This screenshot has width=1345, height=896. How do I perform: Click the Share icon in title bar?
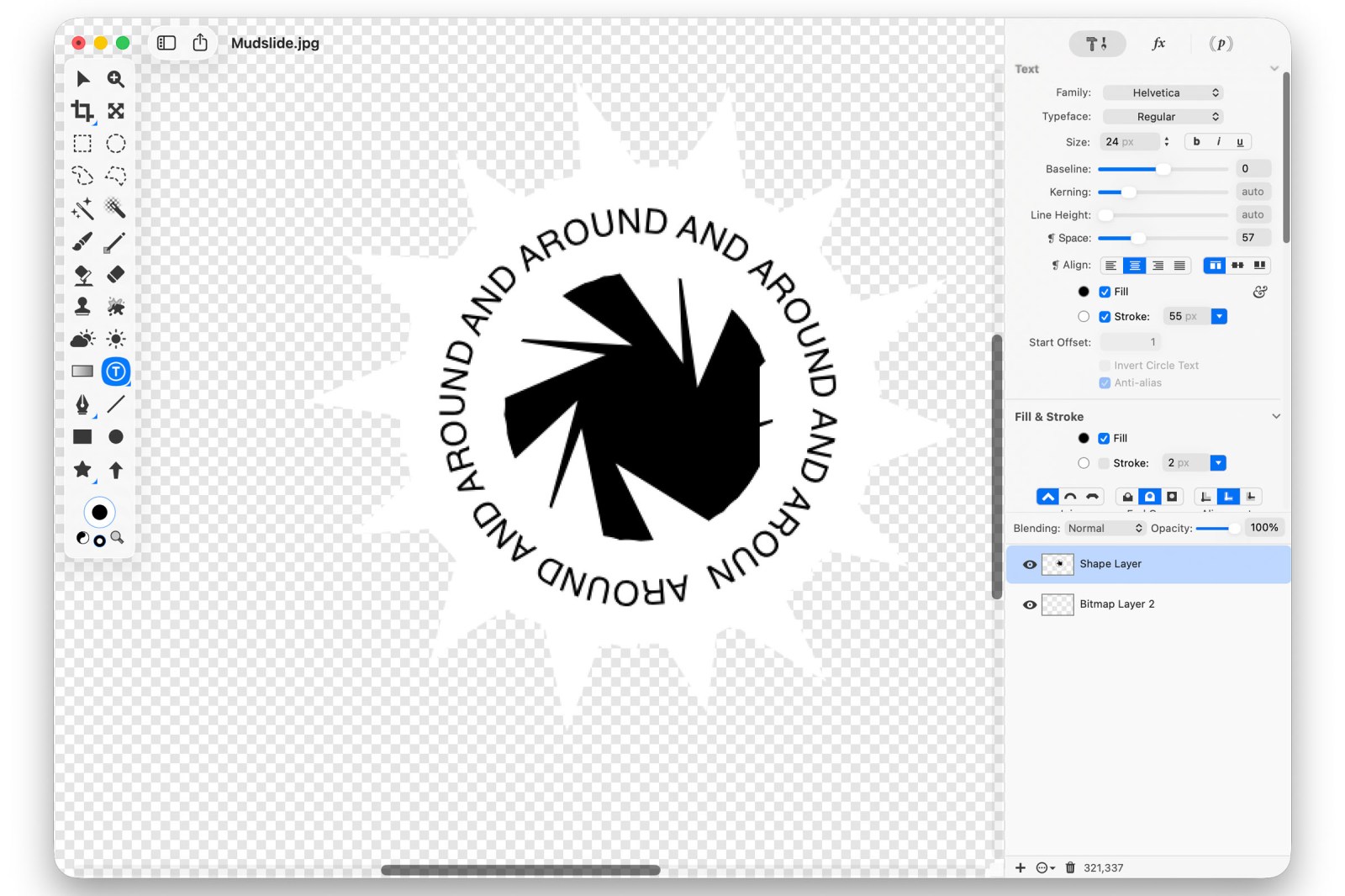[x=200, y=43]
